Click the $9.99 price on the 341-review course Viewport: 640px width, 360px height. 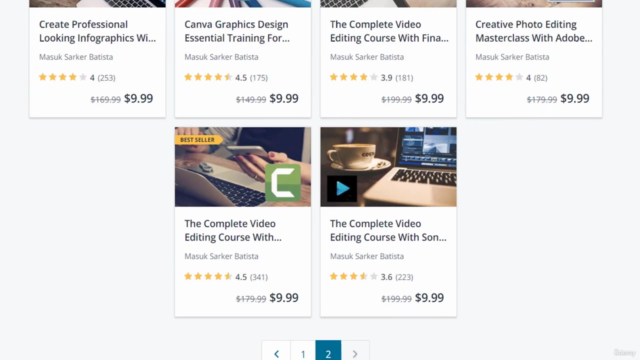(284, 298)
